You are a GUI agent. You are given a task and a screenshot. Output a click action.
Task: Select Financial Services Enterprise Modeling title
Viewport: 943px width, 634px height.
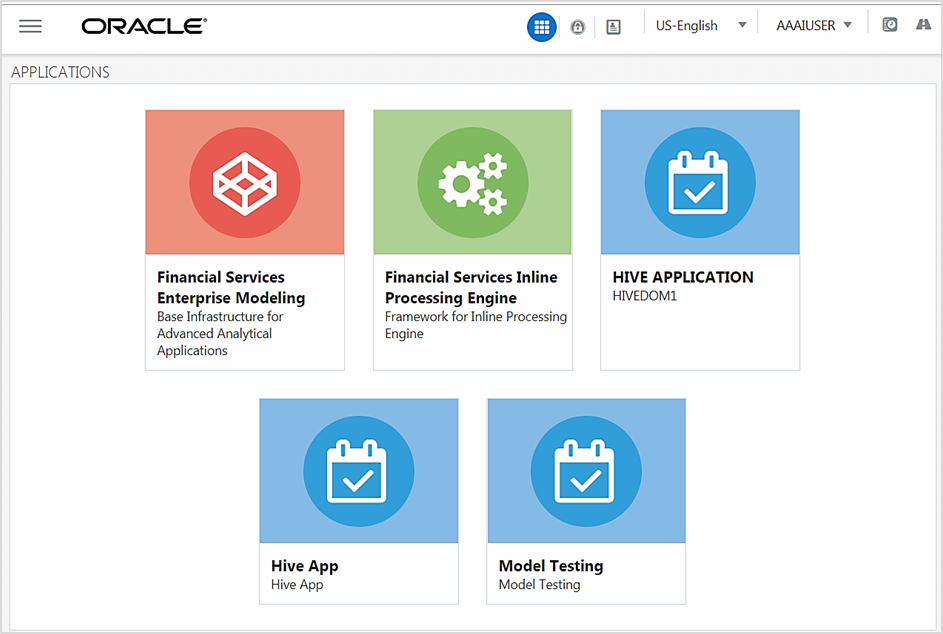tap(231, 288)
